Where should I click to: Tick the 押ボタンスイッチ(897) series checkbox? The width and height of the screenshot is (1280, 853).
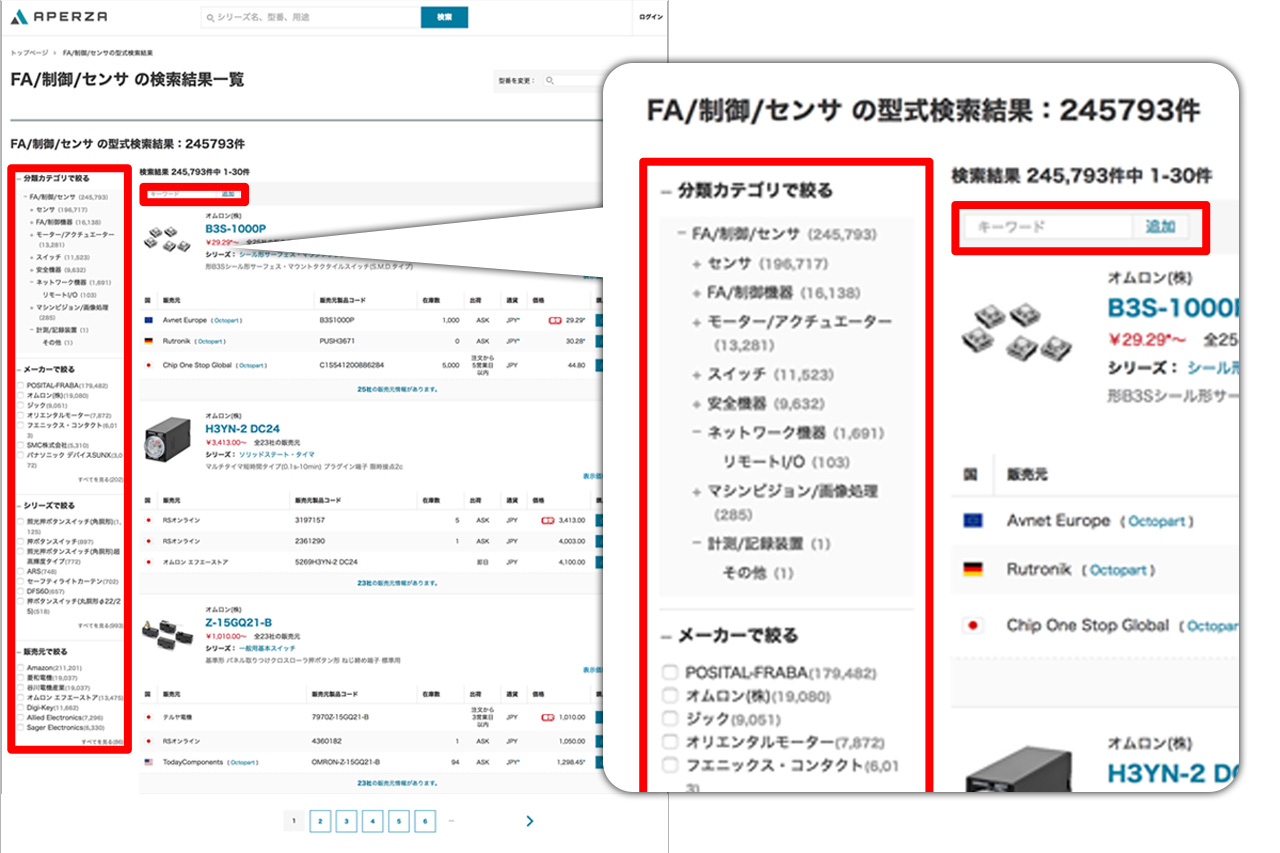point(22,541)
